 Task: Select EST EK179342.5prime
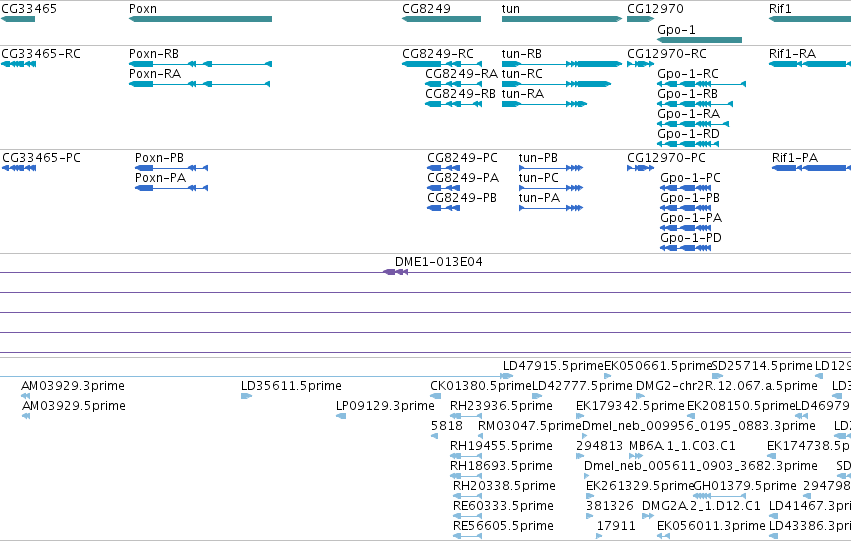point(580,416)
